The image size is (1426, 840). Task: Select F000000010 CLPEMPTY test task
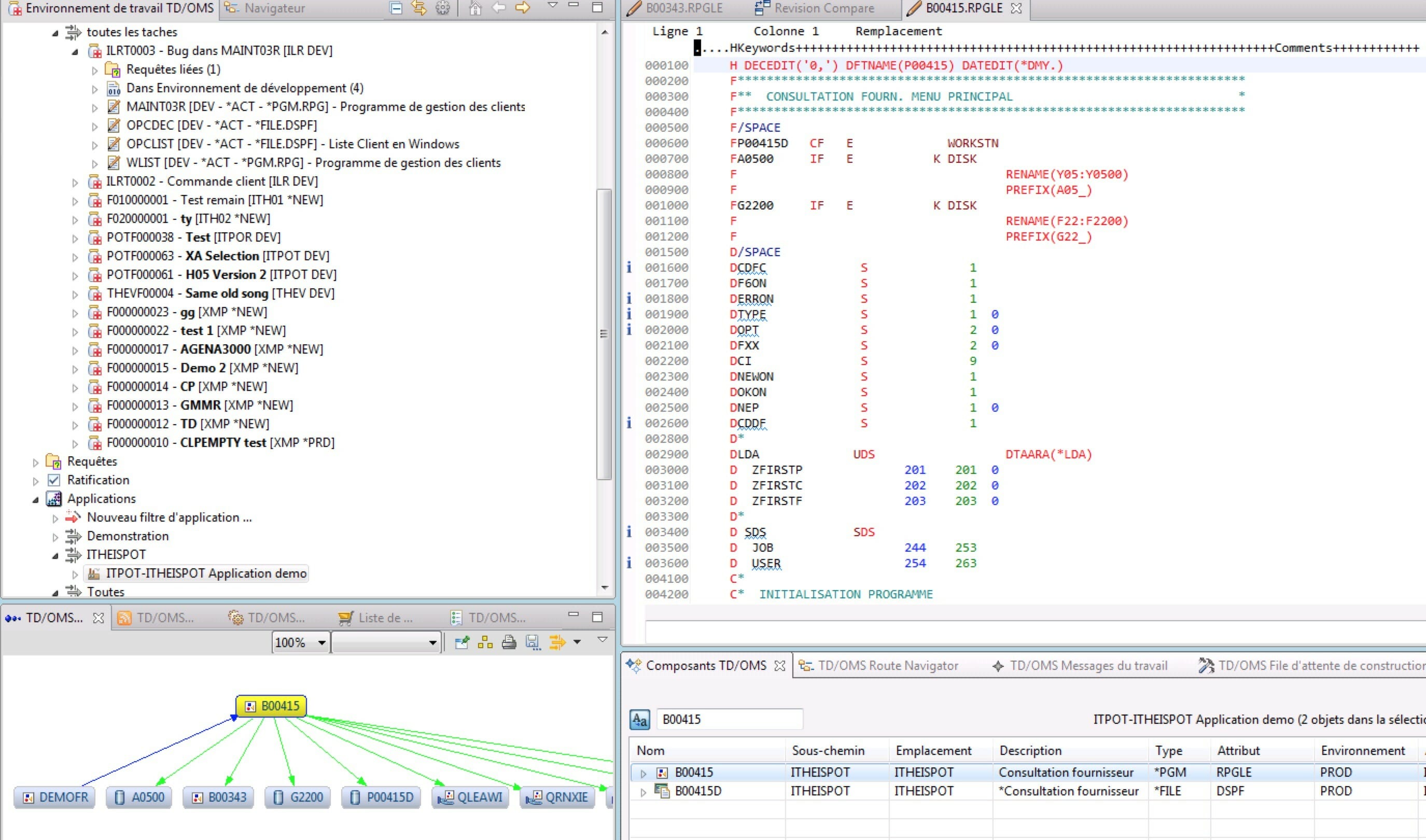(x=211, y=443)
